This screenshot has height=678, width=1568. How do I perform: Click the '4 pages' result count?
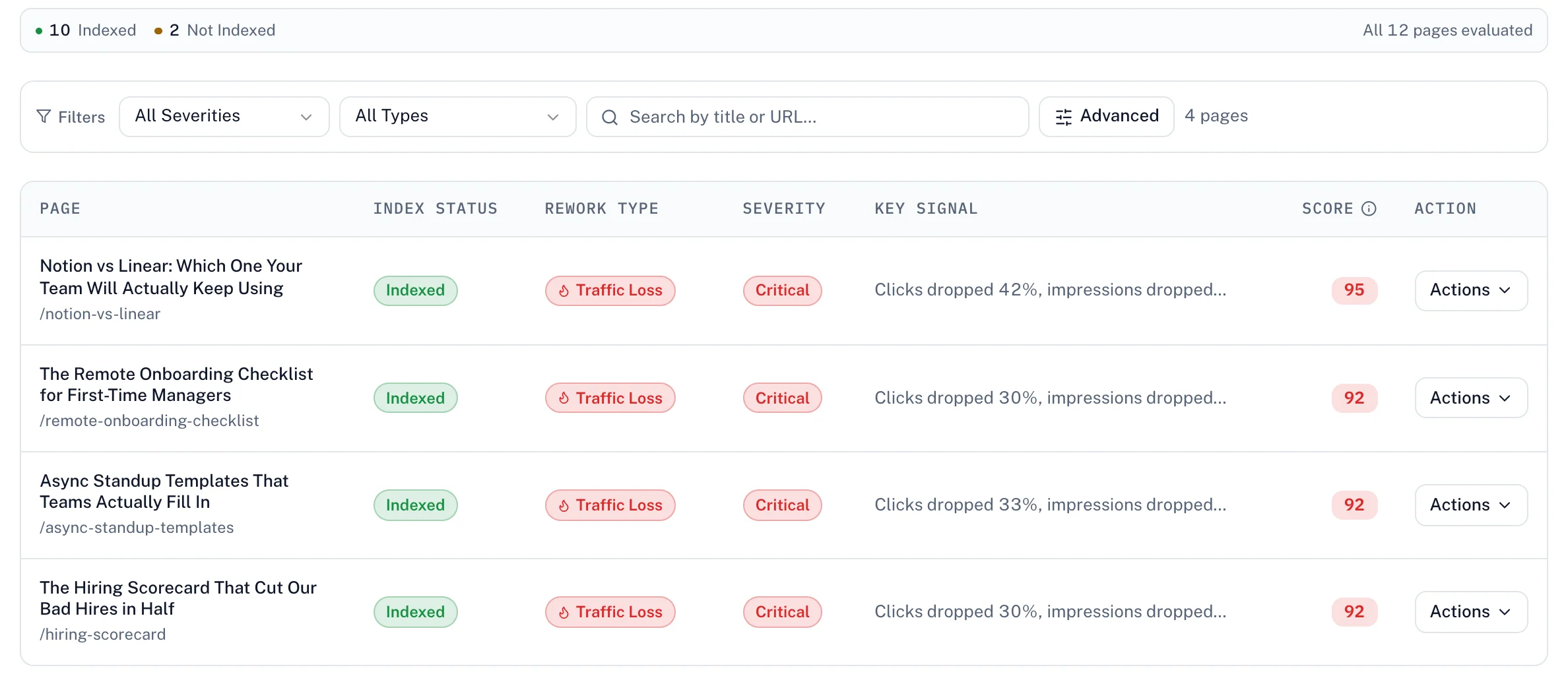1216,116
